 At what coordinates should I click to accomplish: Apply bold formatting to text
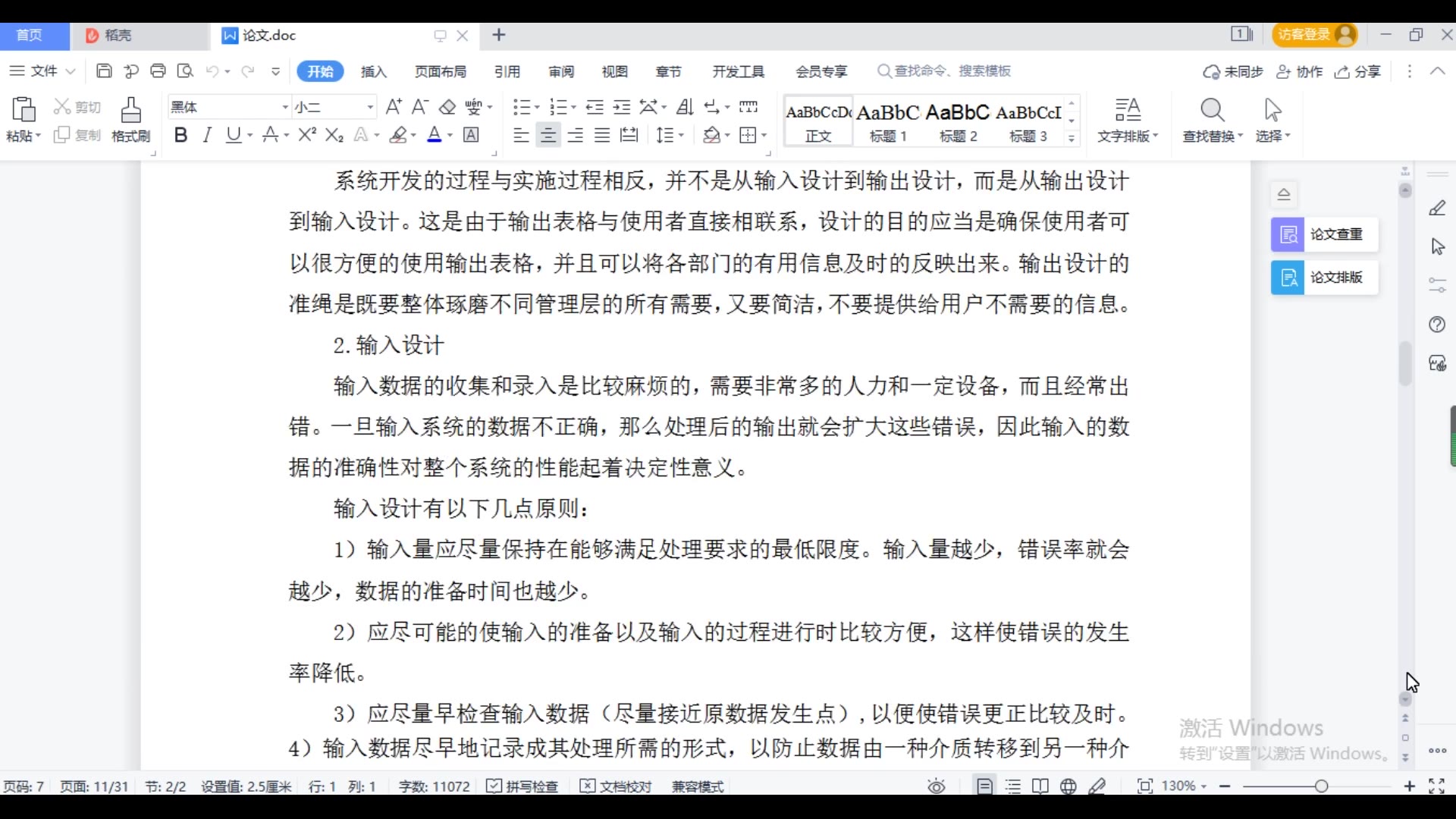(180, 135)
